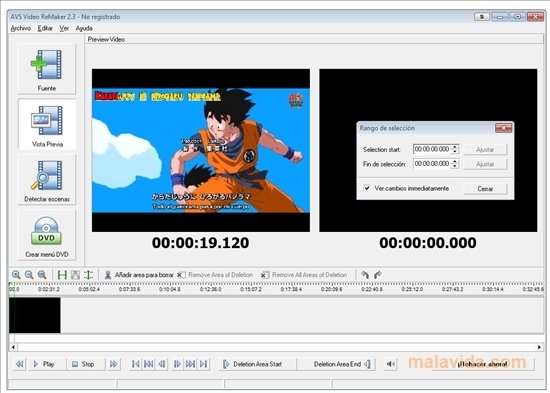Viewport: 550px width, 393px height.
Task: Select the Detectar escenas tool
Action: [47, 180]
